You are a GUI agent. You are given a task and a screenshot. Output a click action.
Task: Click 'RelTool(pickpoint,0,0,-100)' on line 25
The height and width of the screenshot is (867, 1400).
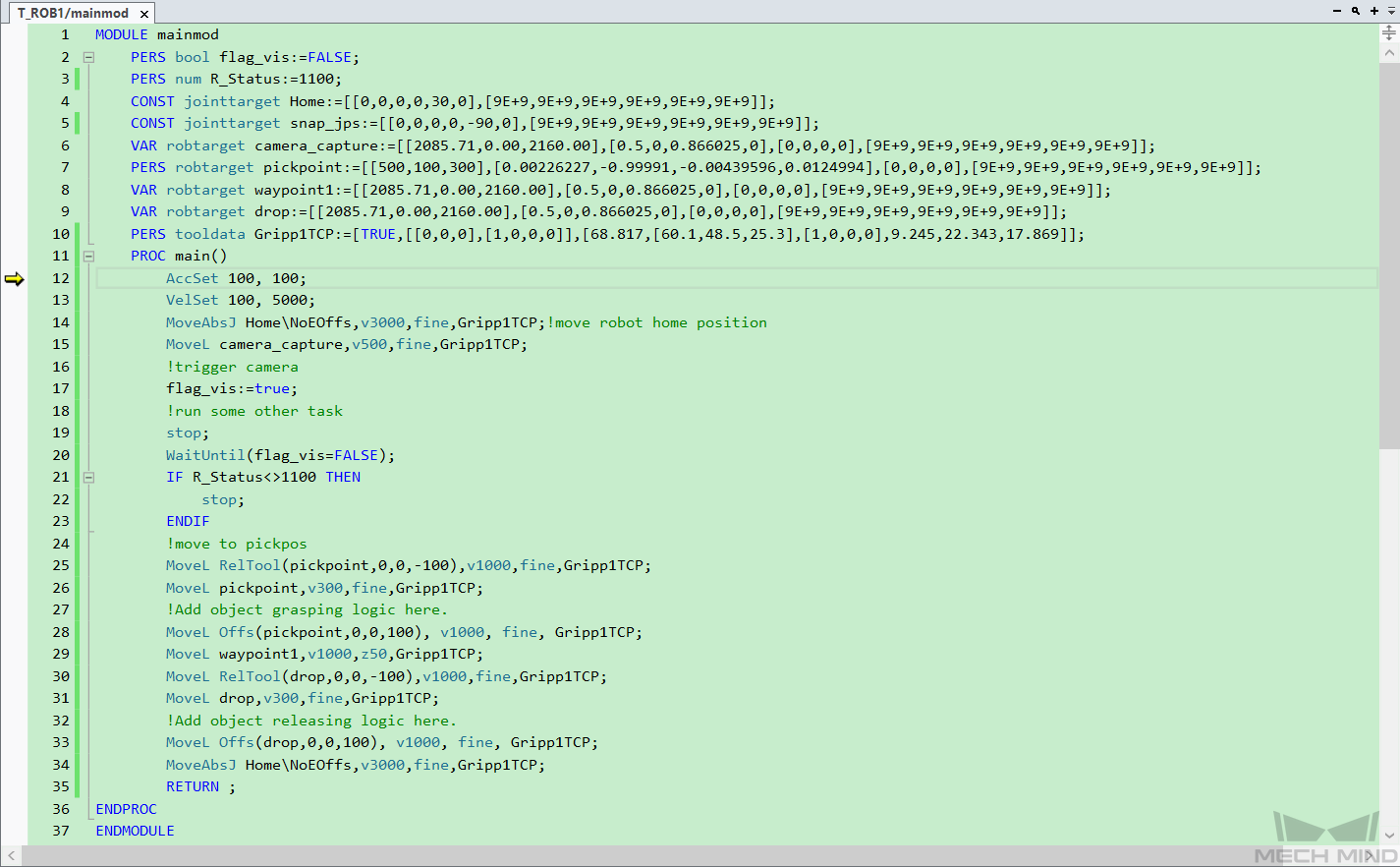coord(339,565)
